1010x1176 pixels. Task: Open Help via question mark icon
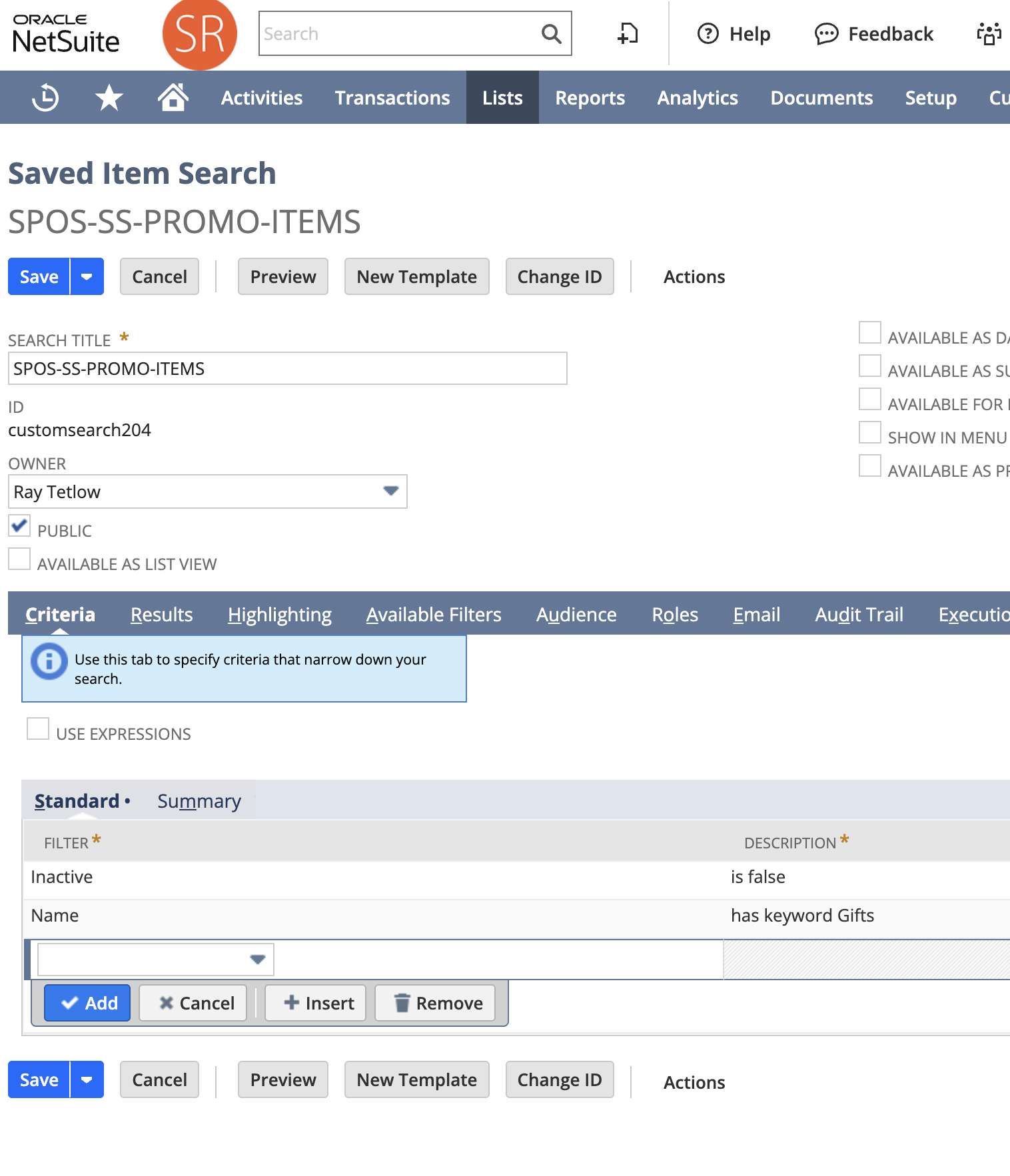point(708,33)
